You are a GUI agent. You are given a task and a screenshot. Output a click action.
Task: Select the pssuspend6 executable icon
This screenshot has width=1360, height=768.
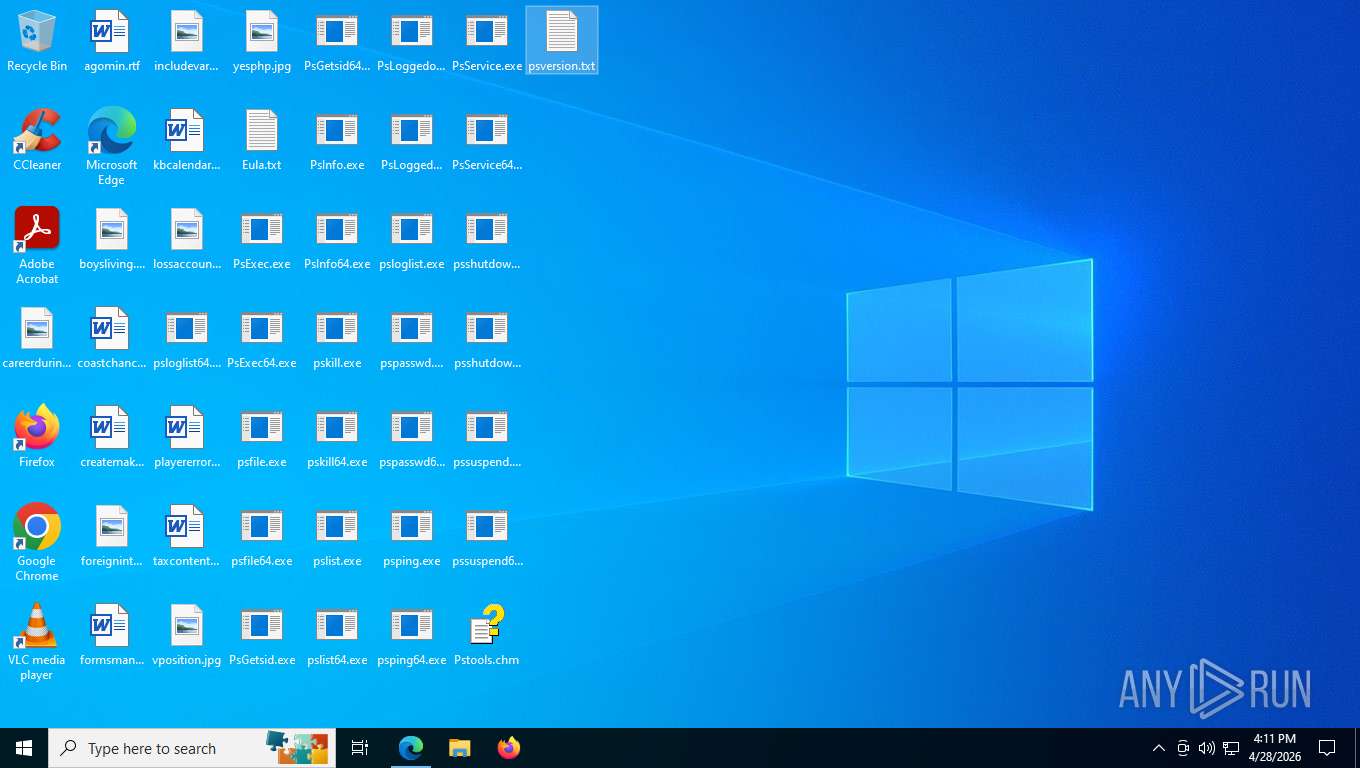point(487,536)
